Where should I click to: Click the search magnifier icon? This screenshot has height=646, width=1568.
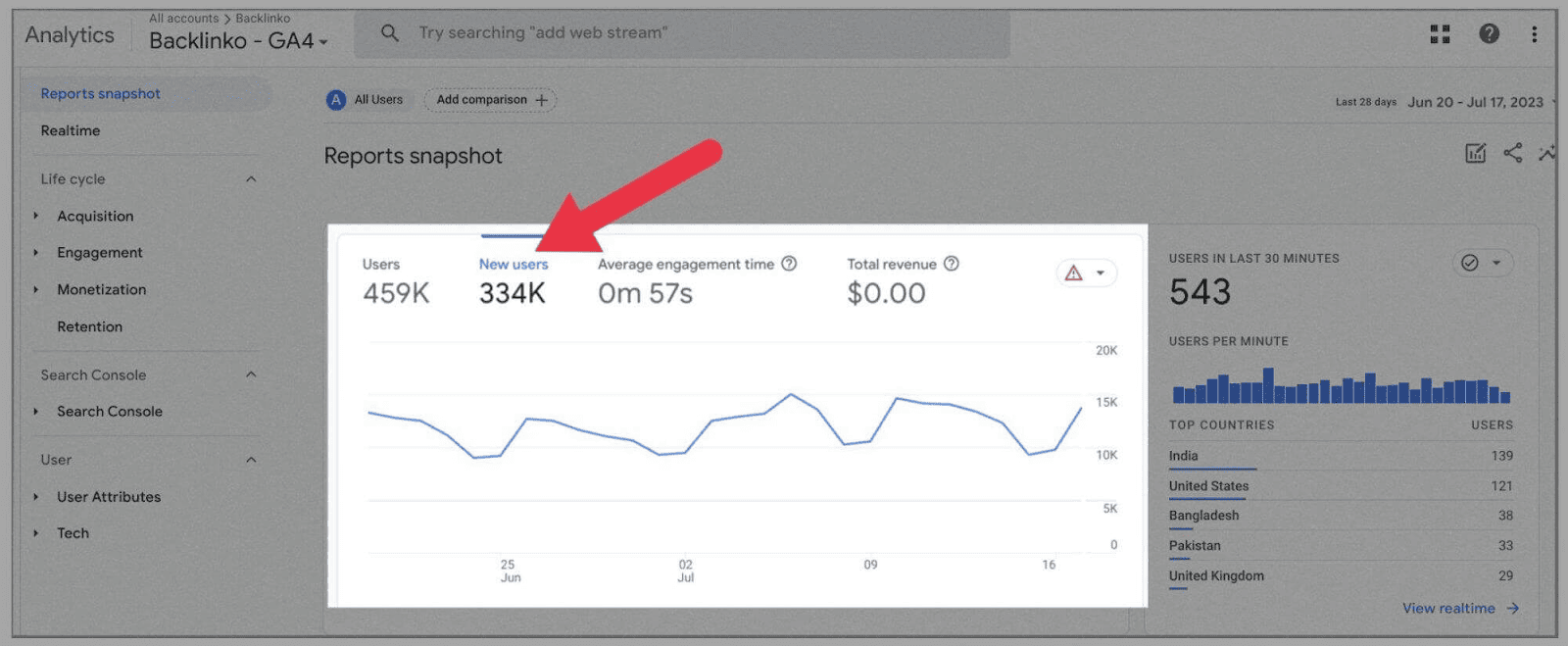coord(389,33)
